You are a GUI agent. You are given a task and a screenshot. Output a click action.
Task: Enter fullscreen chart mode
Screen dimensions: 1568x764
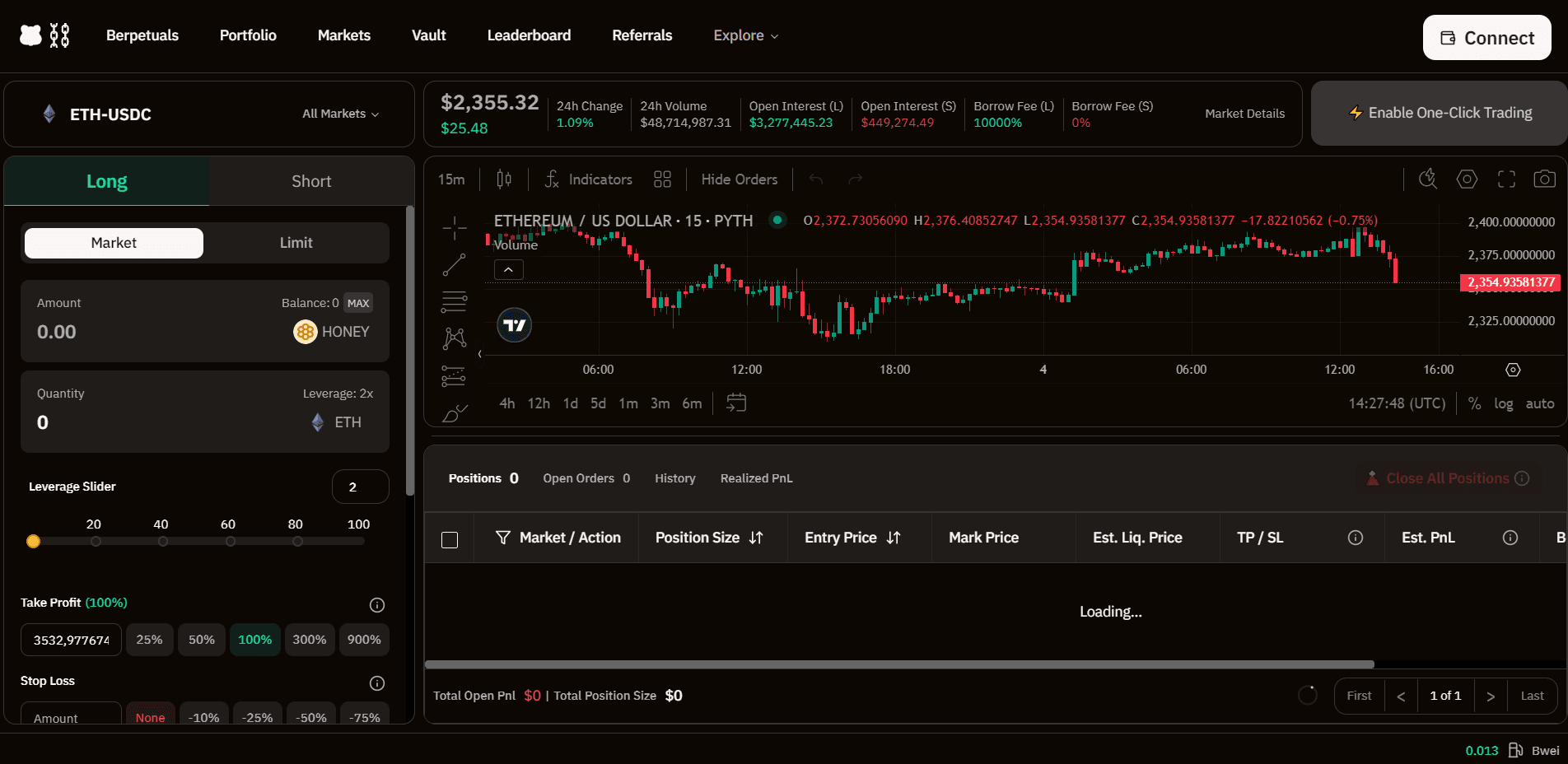(1506, 179)
